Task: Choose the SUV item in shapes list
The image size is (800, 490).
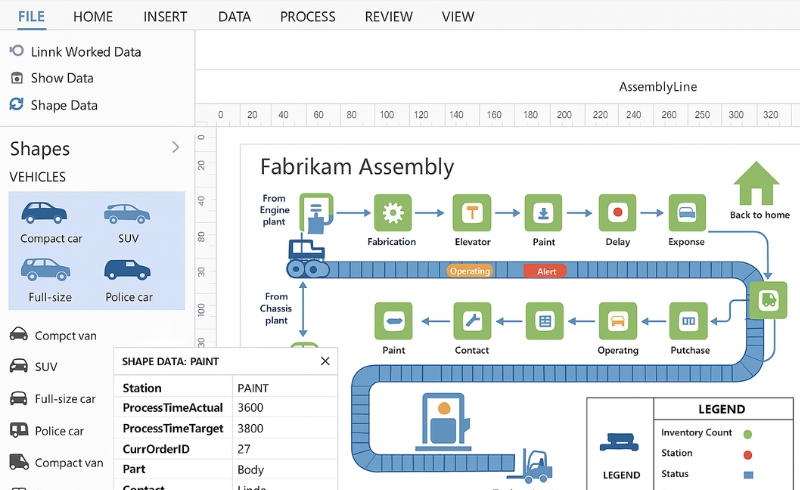Action: 34,366
